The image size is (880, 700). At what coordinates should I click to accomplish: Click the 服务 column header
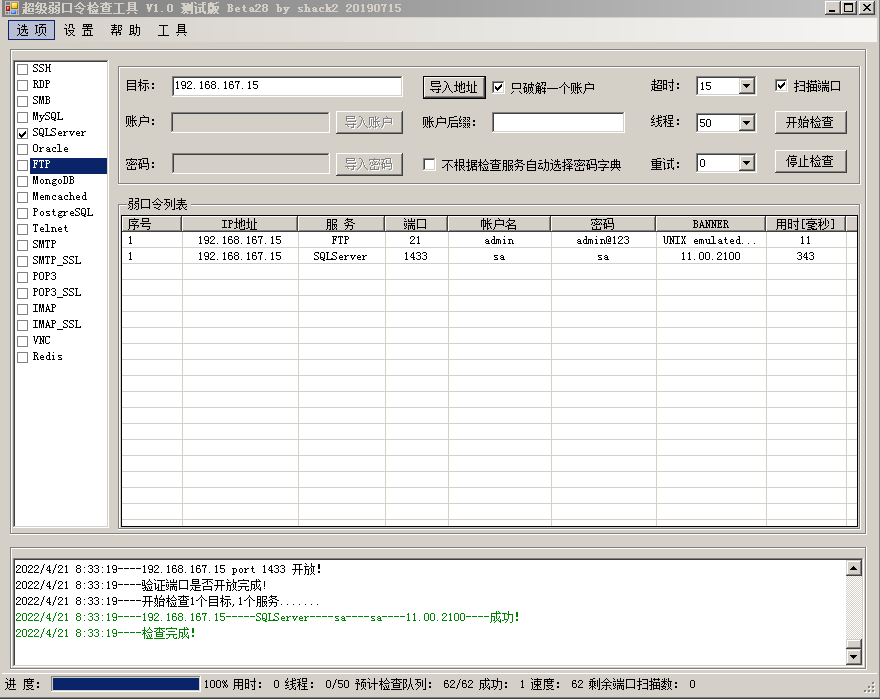[x=341, y=224]
